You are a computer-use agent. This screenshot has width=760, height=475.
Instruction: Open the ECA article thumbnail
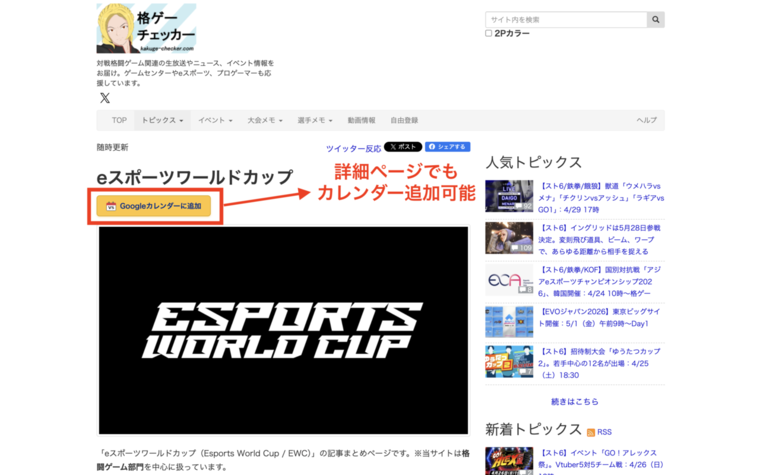509,280
